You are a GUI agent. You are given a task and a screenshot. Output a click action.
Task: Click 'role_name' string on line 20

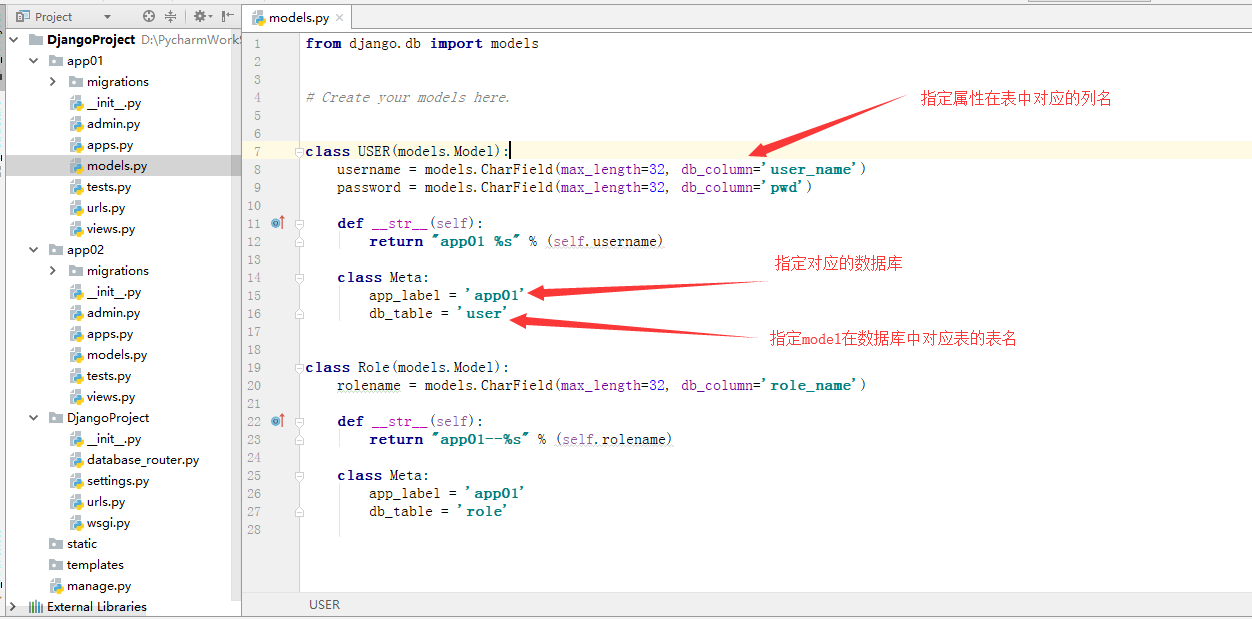tap(810, 386)
